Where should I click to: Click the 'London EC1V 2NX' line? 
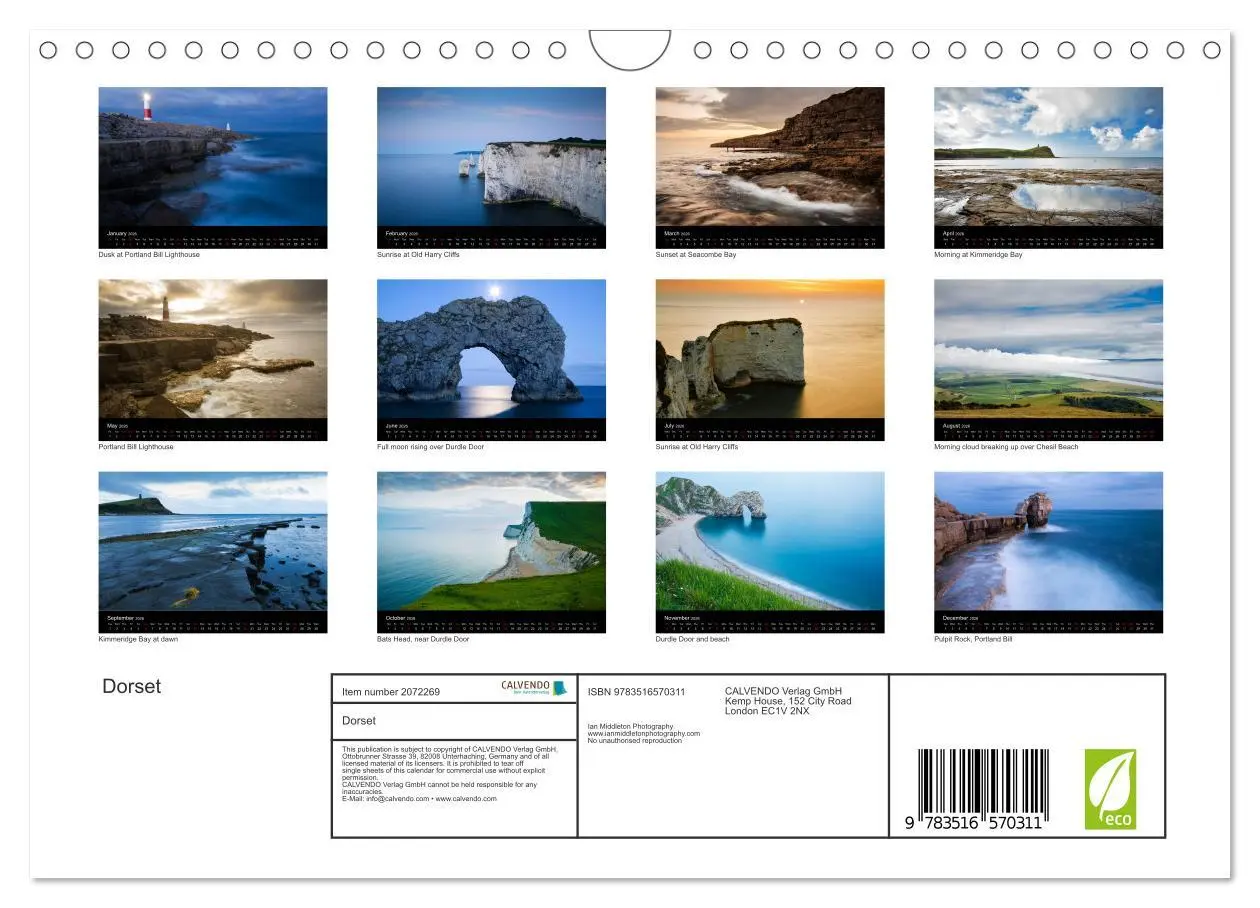767,711
